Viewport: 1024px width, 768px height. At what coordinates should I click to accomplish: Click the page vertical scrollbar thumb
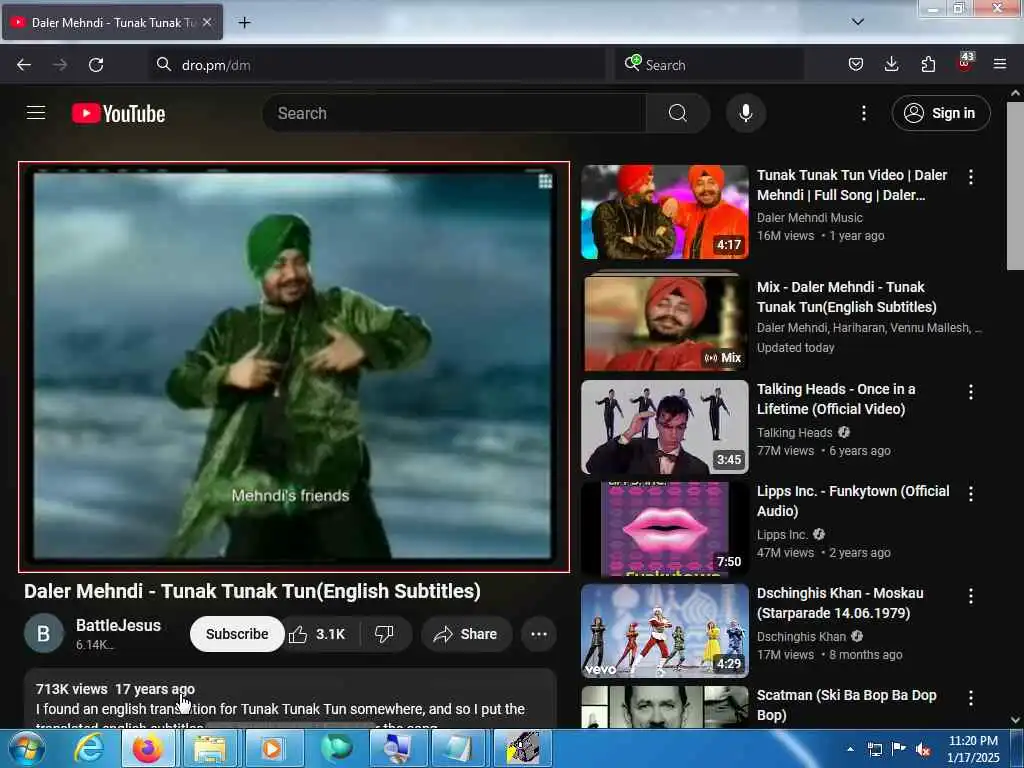click(1015, 185)
